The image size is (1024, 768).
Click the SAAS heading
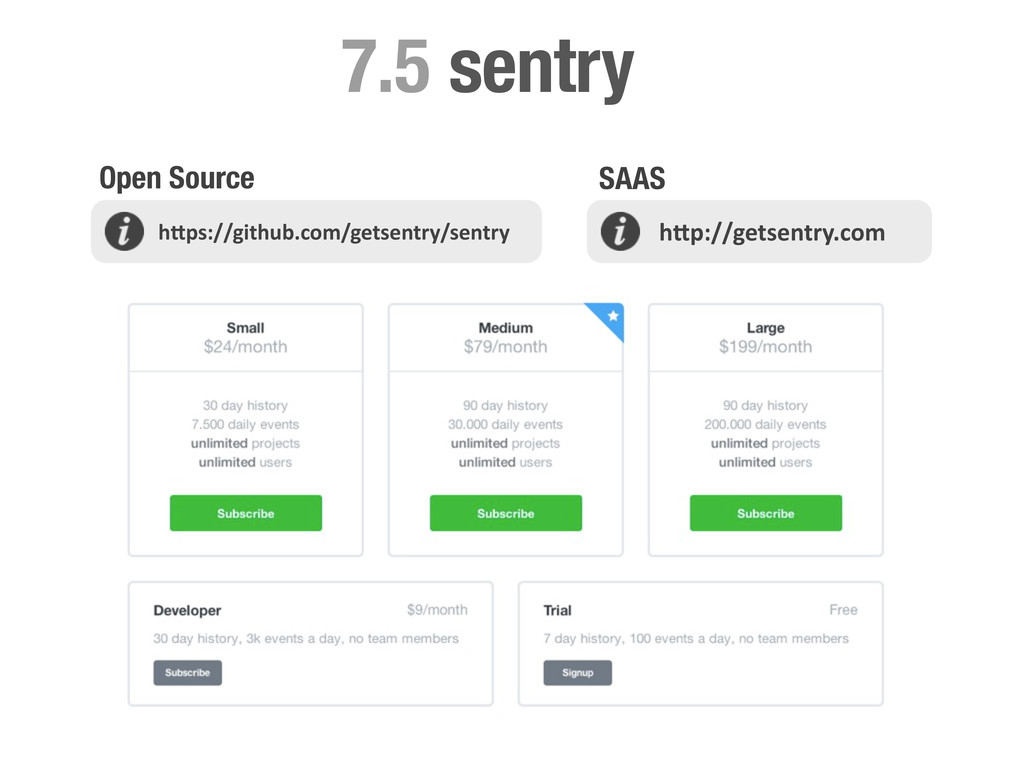(x=632, y=178)
